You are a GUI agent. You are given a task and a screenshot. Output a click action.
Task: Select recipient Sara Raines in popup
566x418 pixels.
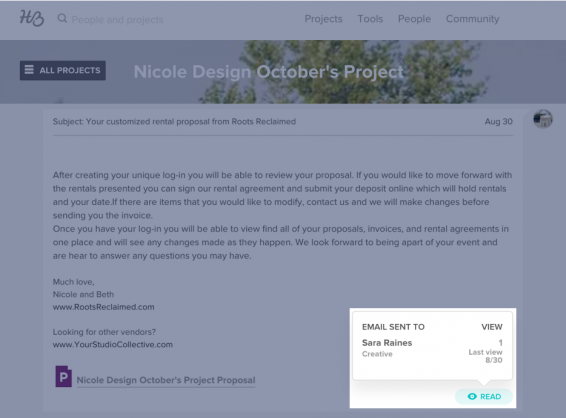(387, 343)
